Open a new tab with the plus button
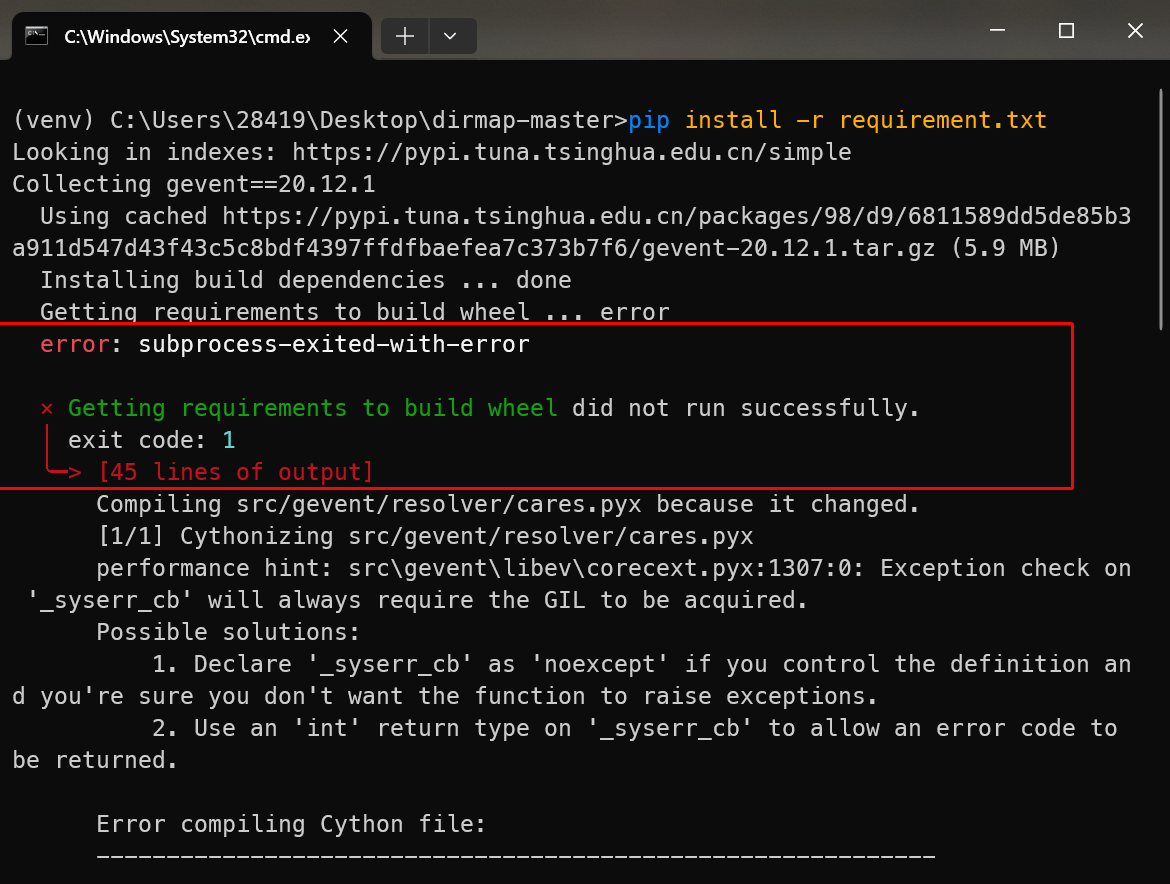Screen dimensions: 1170x884 tap(405, 36)
